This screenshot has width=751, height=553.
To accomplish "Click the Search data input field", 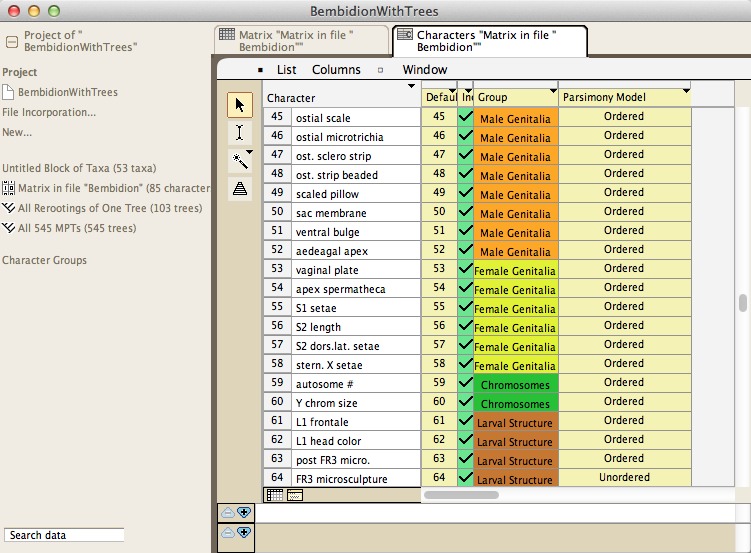I will click(64, 535).
